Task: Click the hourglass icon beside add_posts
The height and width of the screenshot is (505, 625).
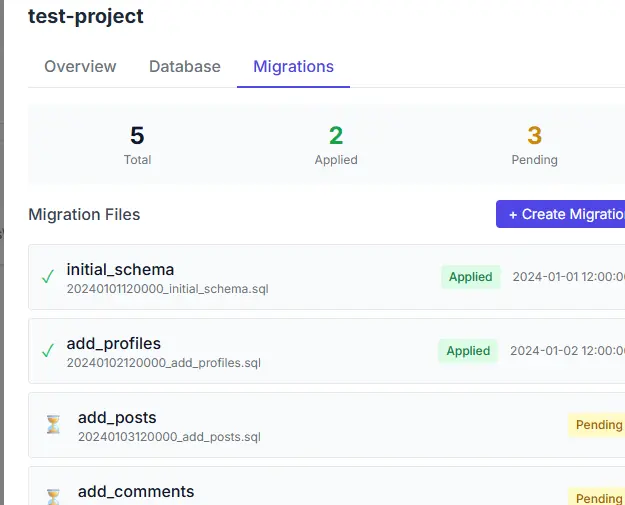Action: [x=53, y=424]
